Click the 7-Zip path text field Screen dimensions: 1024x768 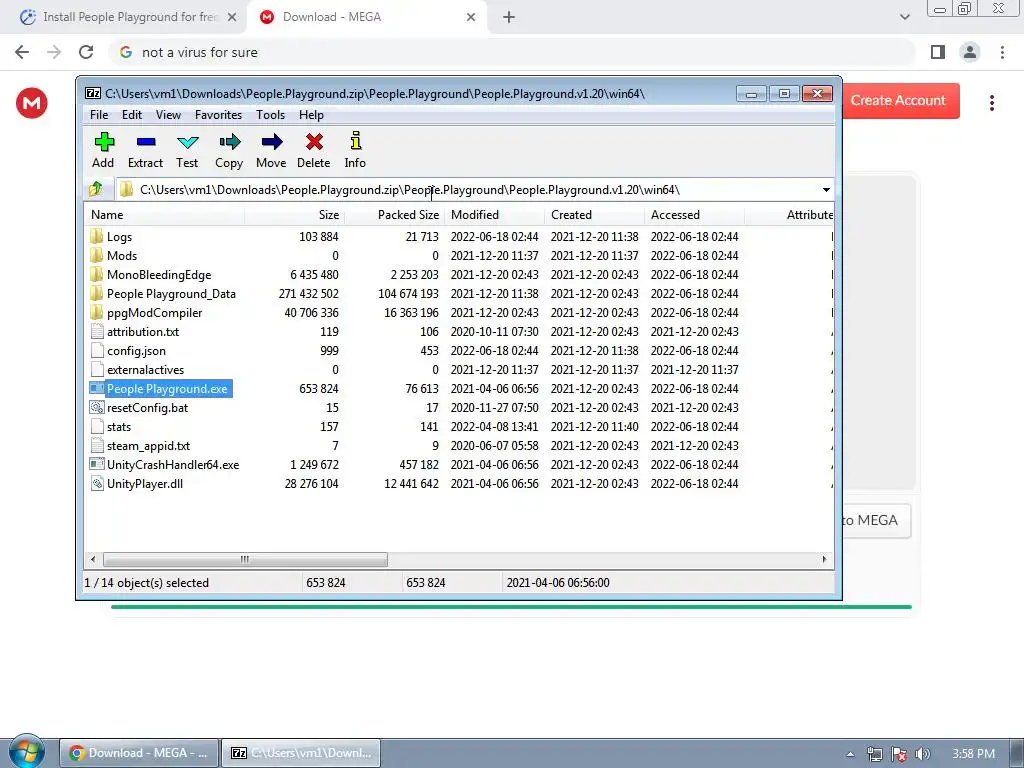tap(467, 190)
